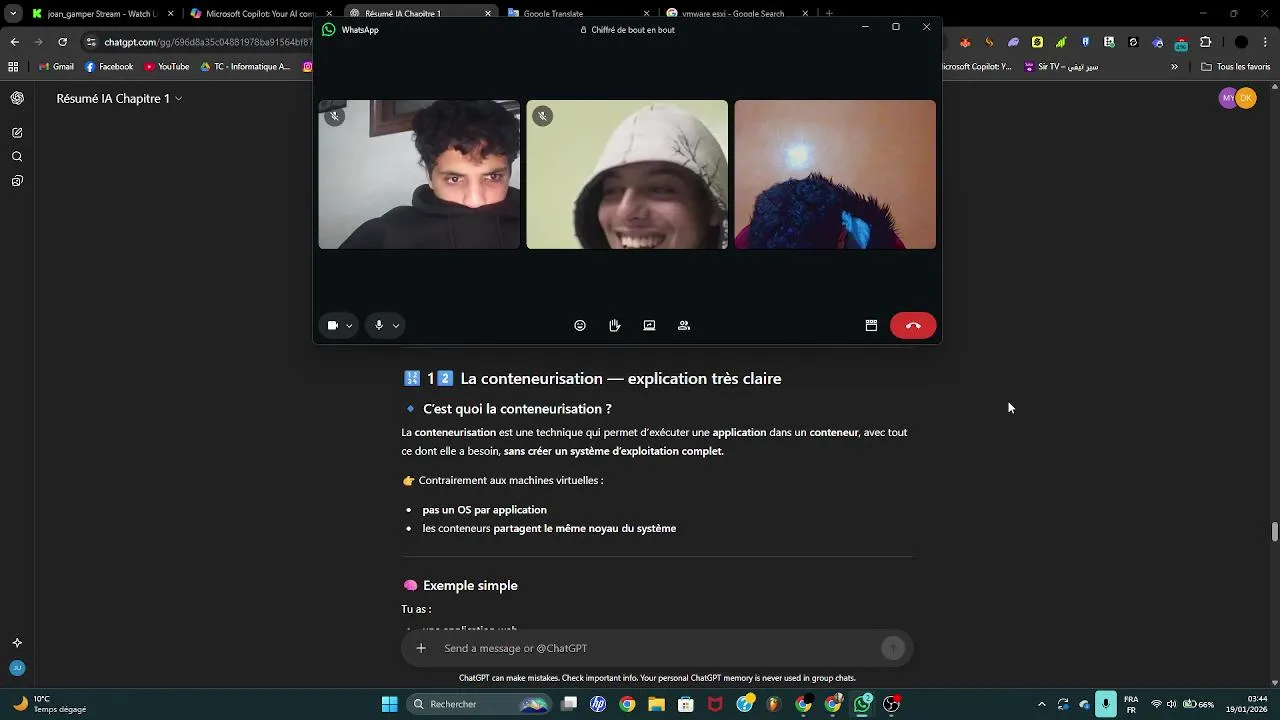
Task: Open a new browser tab
Action: (x=829, y=14)
